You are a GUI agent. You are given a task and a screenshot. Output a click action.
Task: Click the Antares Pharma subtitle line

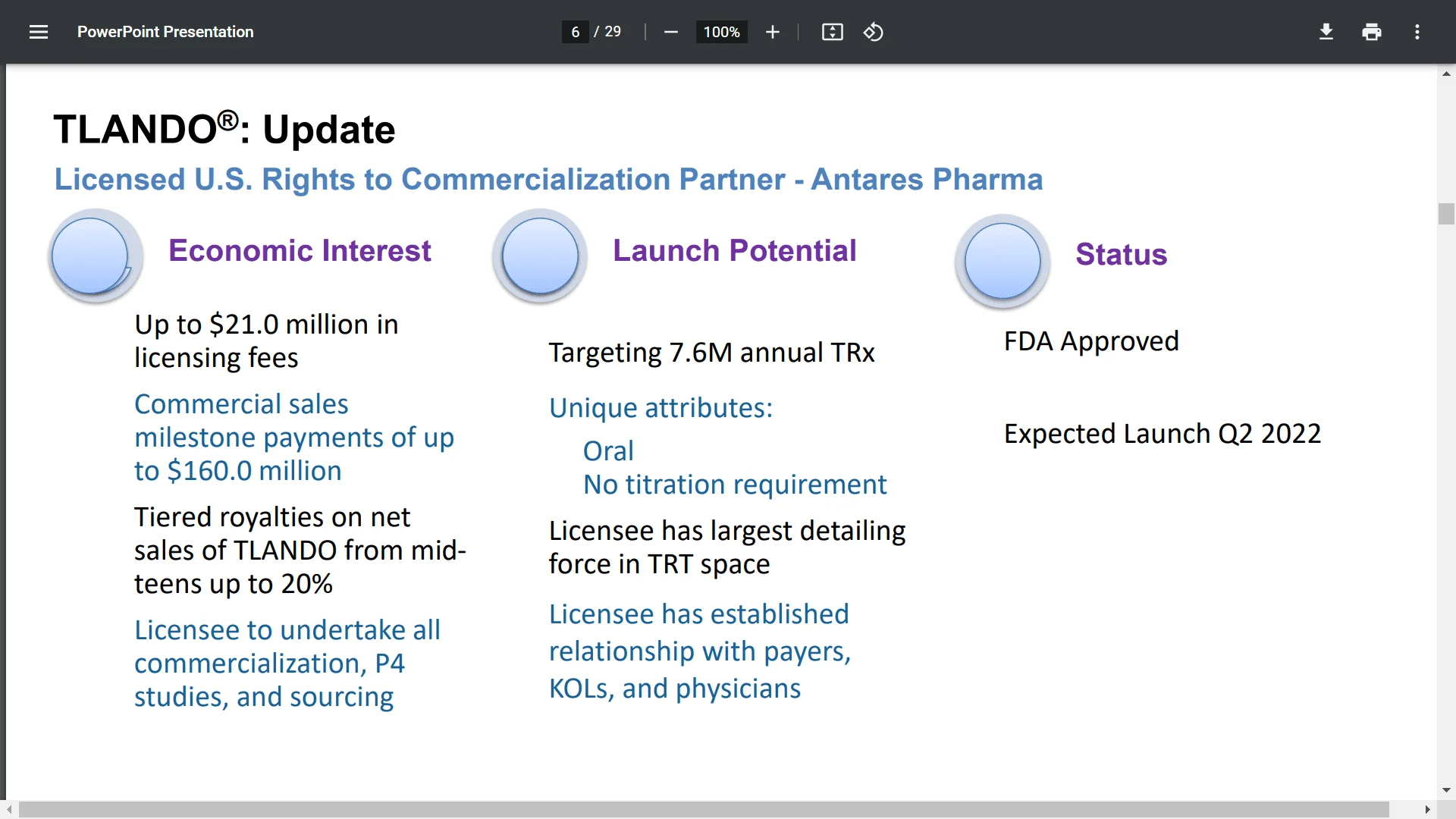coord(548,180)
